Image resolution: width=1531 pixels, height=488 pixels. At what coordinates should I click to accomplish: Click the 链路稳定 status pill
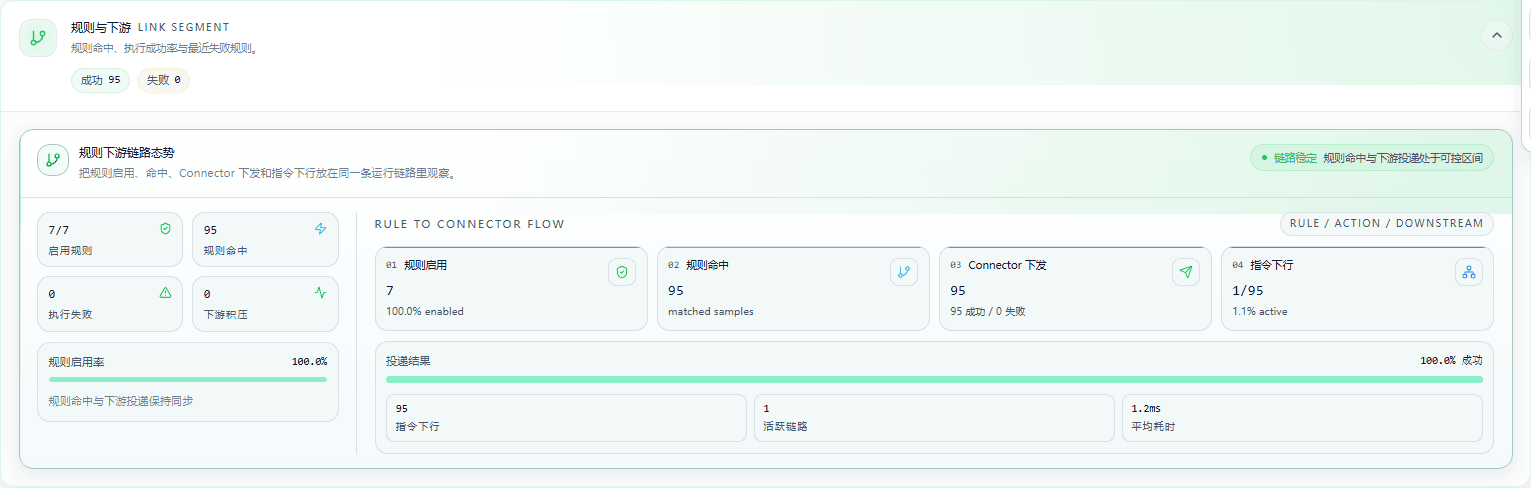pyautogui.click(x=1372, y=158)
